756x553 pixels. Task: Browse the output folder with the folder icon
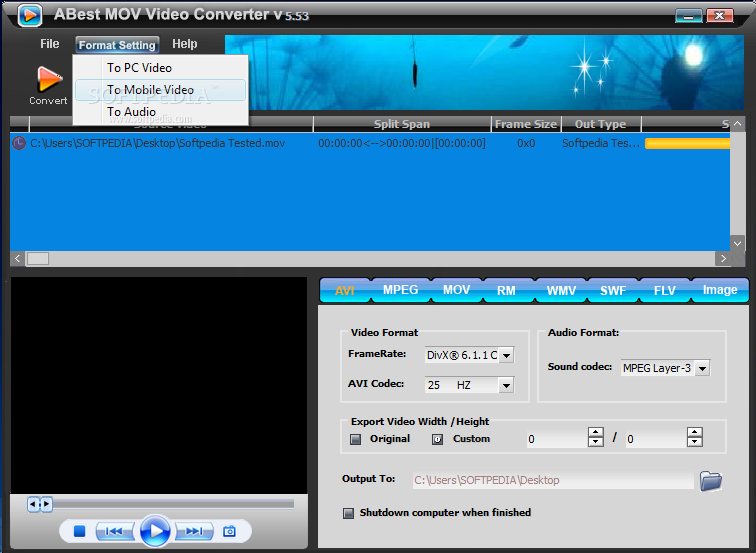pyautogui.click(x=711, y=481)
